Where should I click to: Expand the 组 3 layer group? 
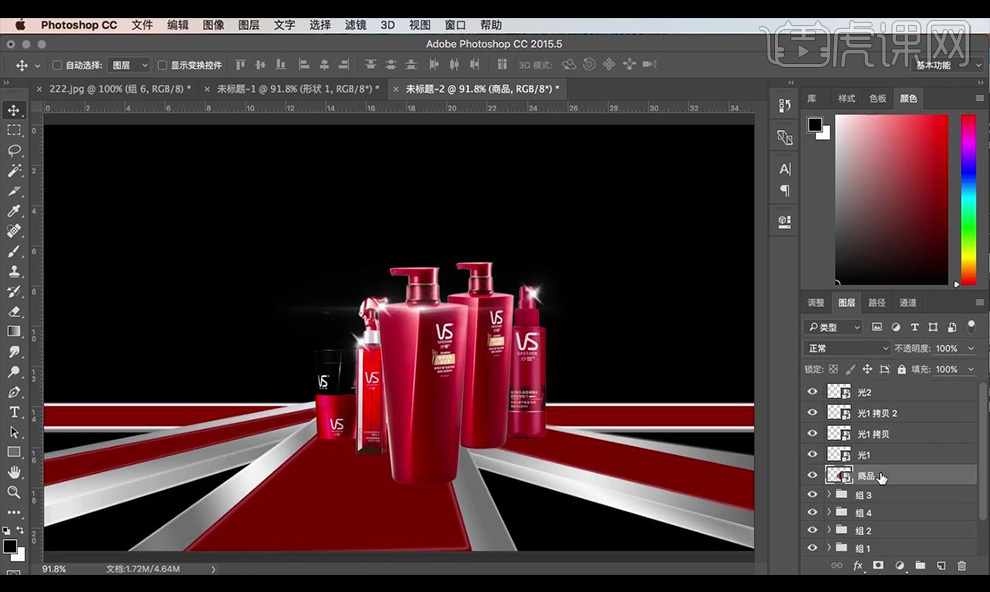coord(828,495)
